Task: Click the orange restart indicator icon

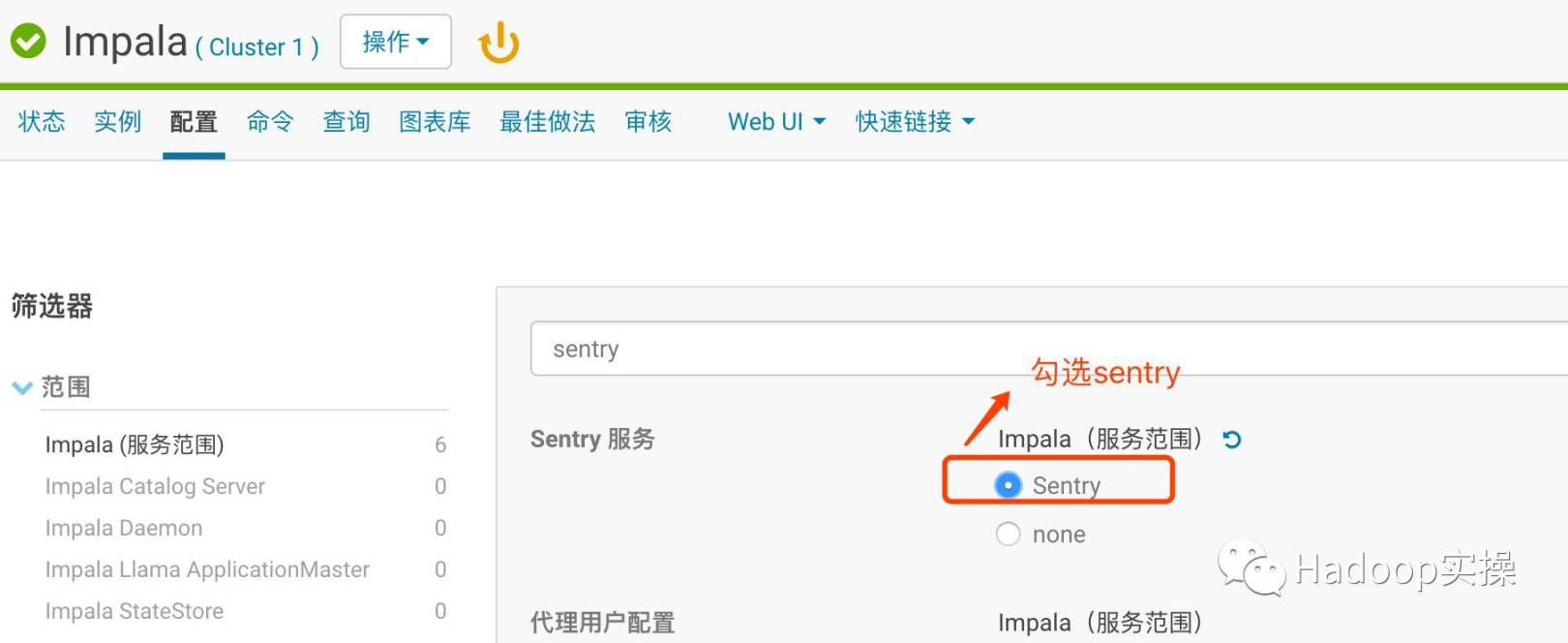Action: point(499,42)
